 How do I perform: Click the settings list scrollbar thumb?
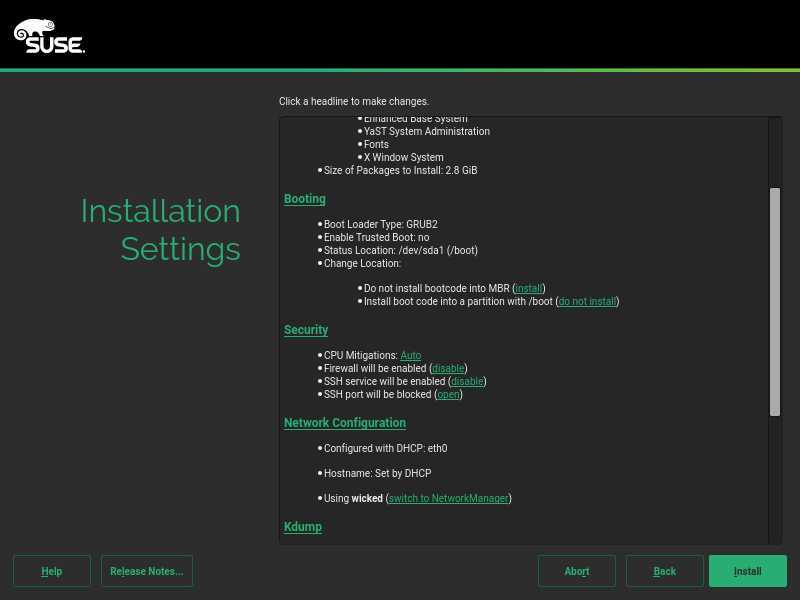(774, 302)
